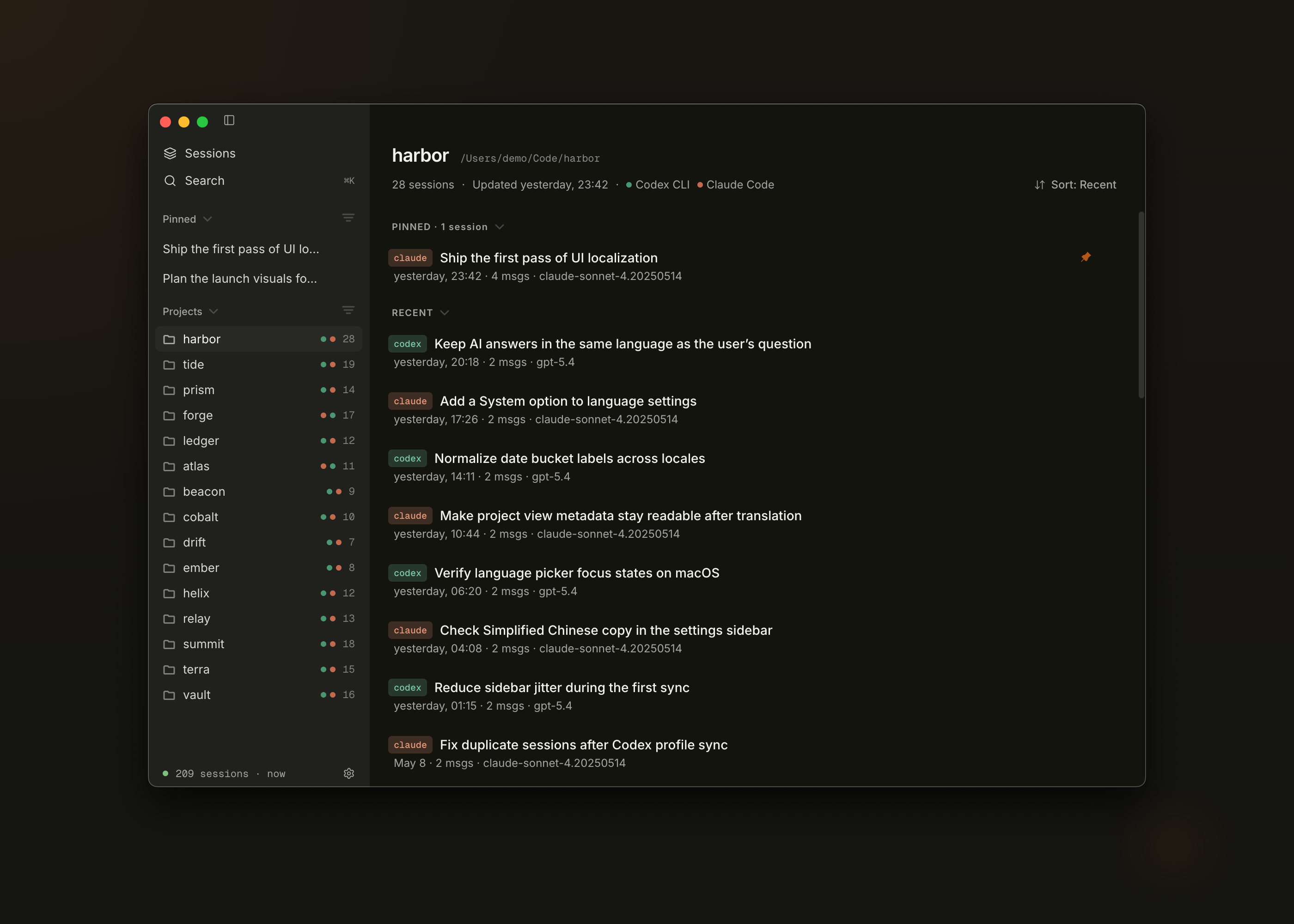The image size is (1294, 924).
Task: Open 'Keep AI answers in the same language' session
Action: pyautogui.click(x=623, y=344)
